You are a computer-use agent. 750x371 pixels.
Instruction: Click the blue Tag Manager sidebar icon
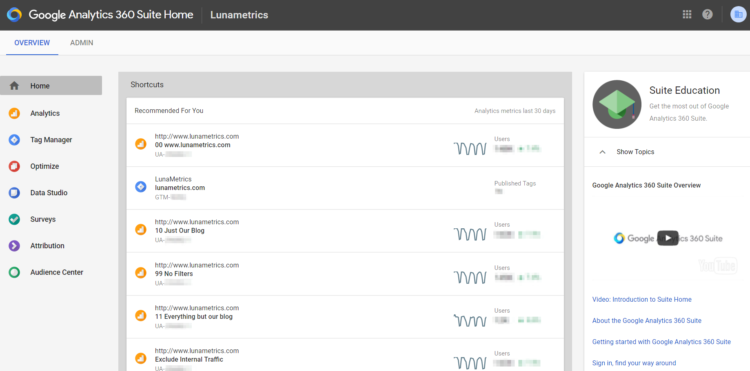point(14,140)
